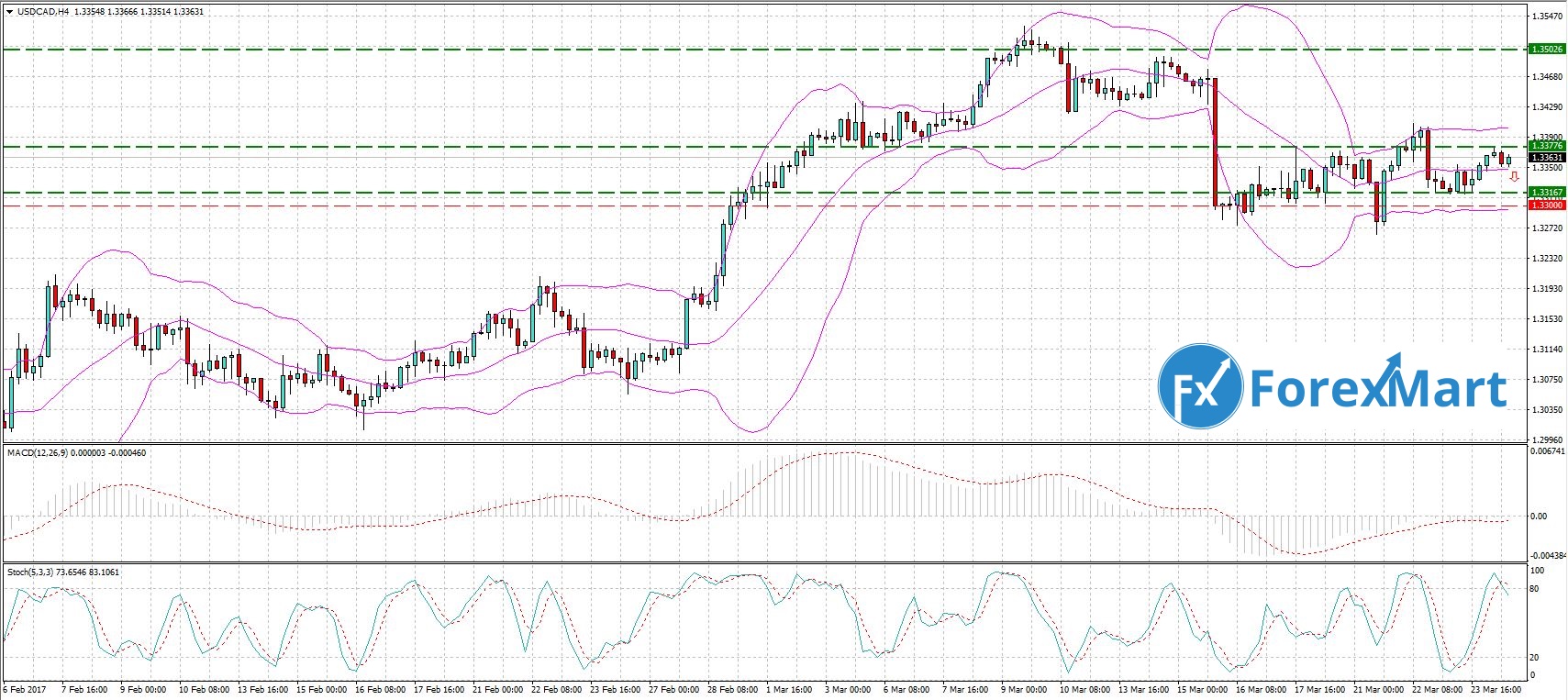
Task: Click the 16 Feb 08:00 time label
Action: [380, 690]
